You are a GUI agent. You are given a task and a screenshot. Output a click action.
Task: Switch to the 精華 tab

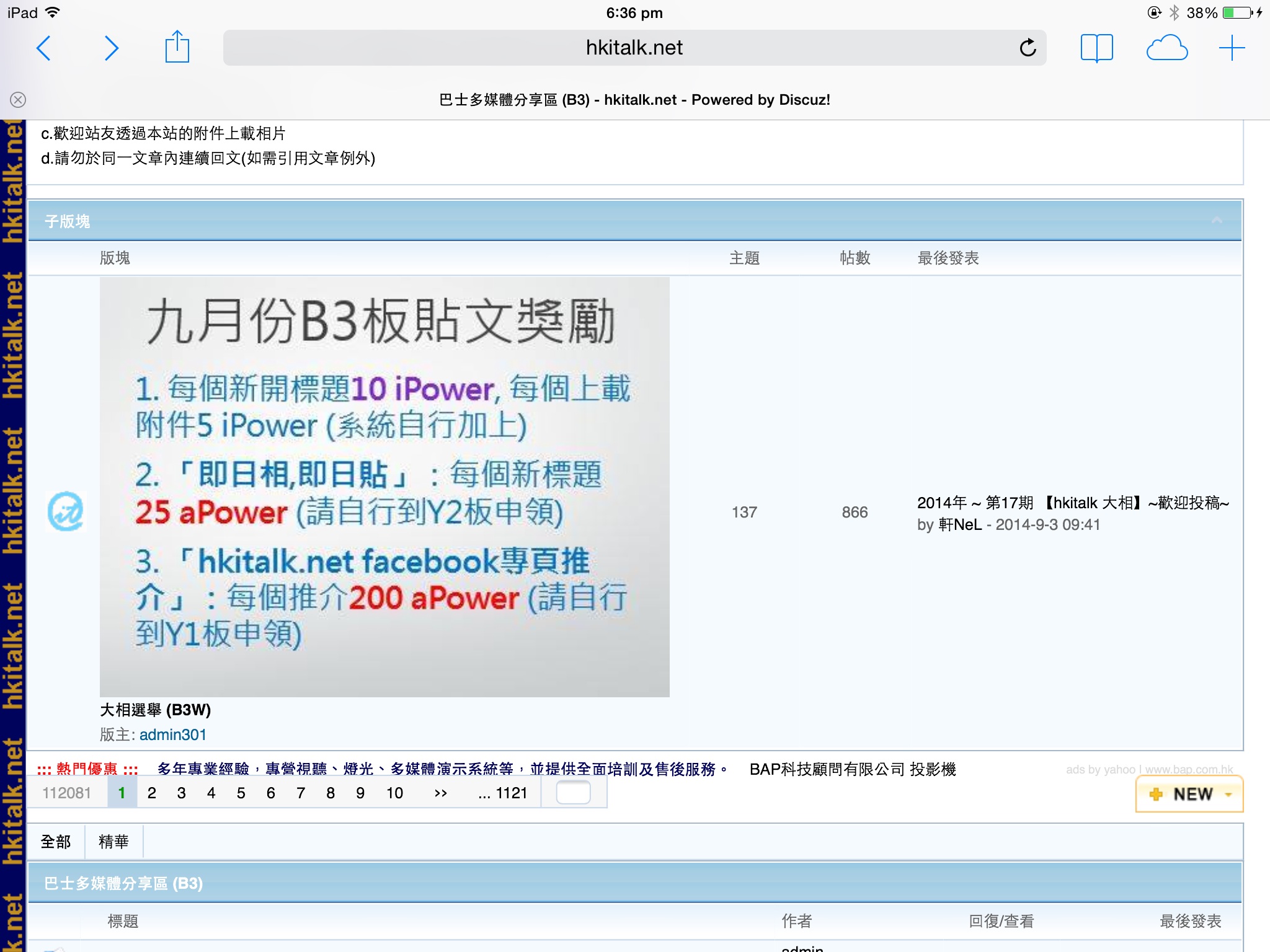pyautogui.click(x=113, y=842)
